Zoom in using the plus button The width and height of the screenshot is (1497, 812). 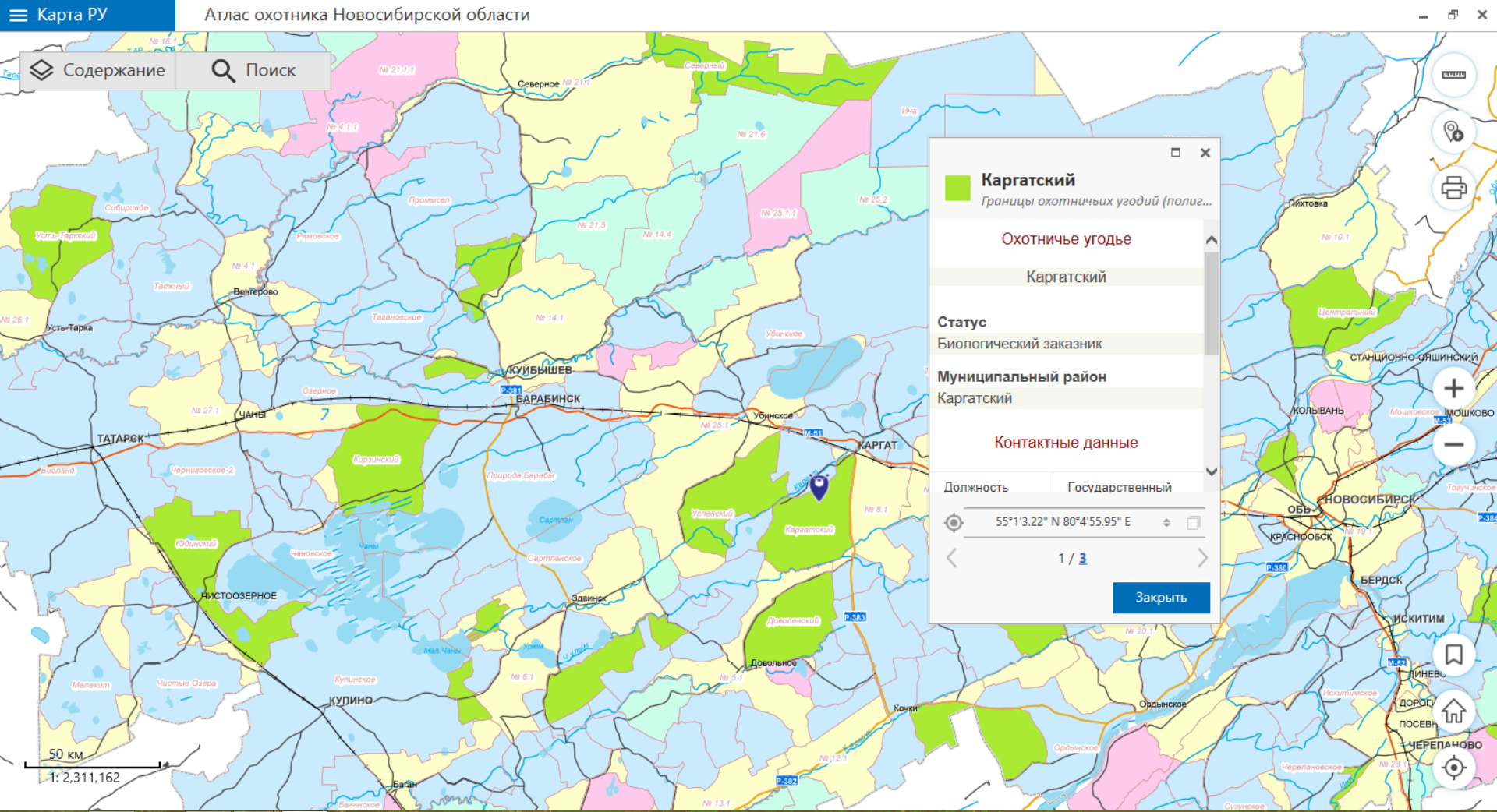click(1453, 388)
